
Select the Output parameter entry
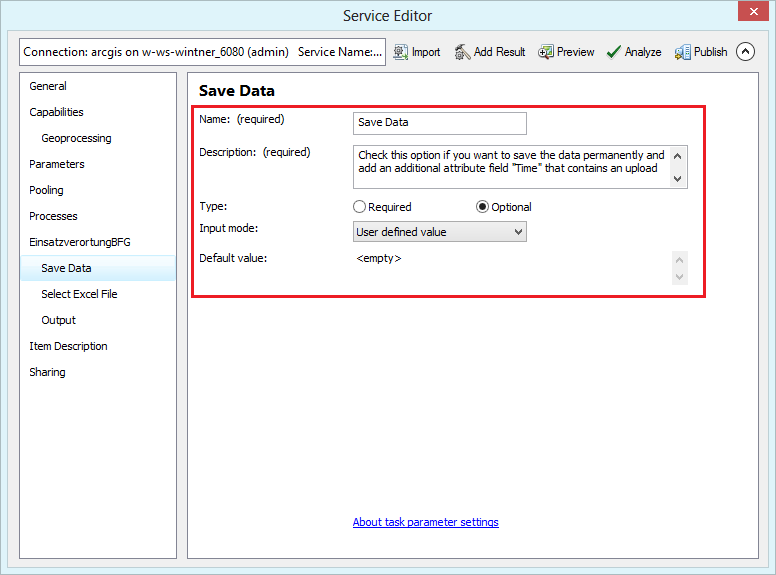pos(59,320)
